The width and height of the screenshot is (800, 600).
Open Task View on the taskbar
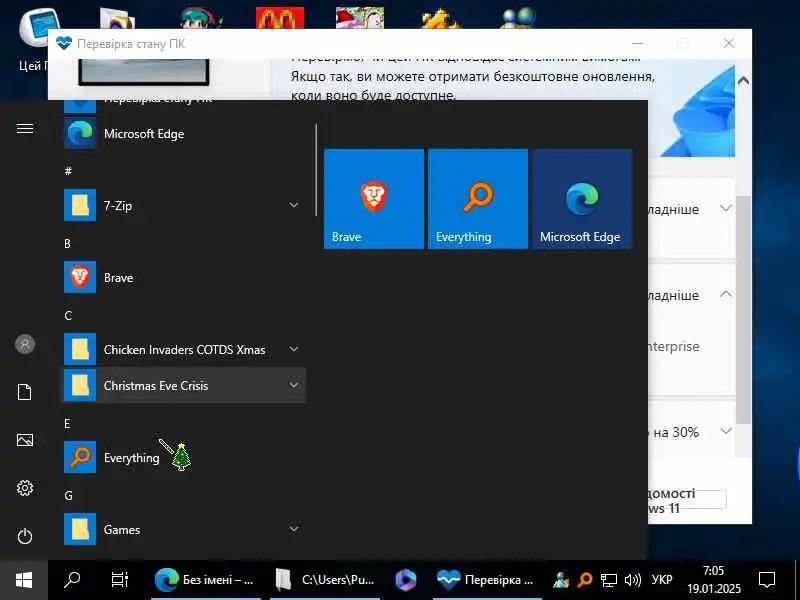click(x=120, y=580)
